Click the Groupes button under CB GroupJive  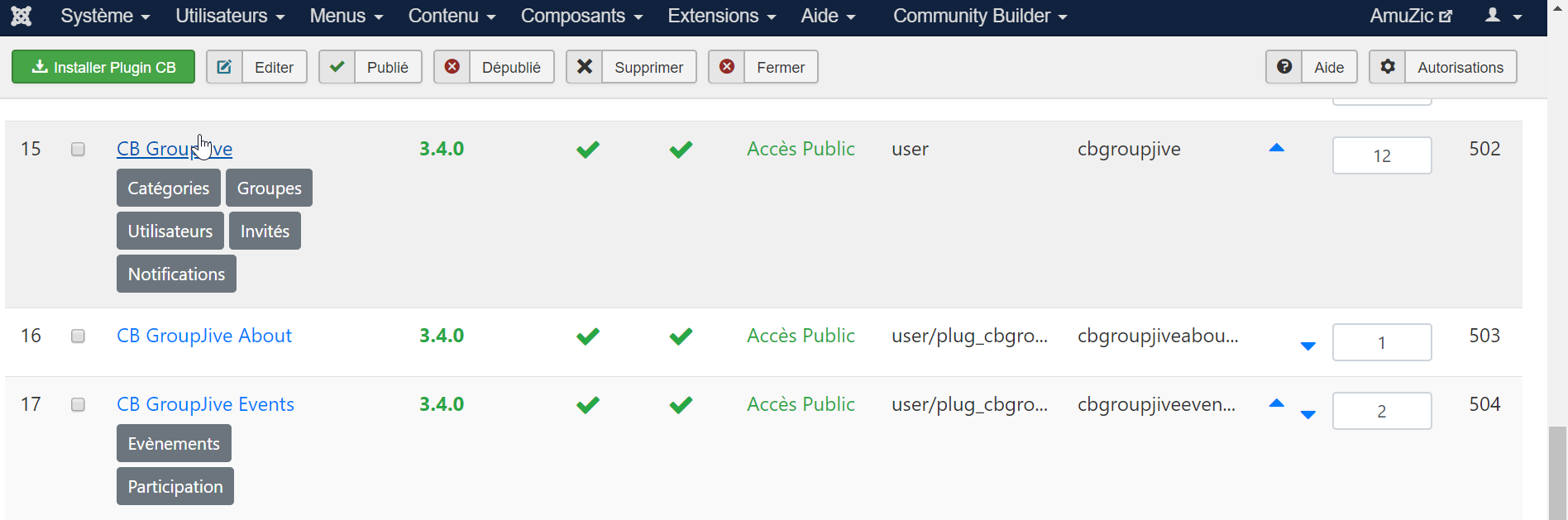(x=270, y=188)
